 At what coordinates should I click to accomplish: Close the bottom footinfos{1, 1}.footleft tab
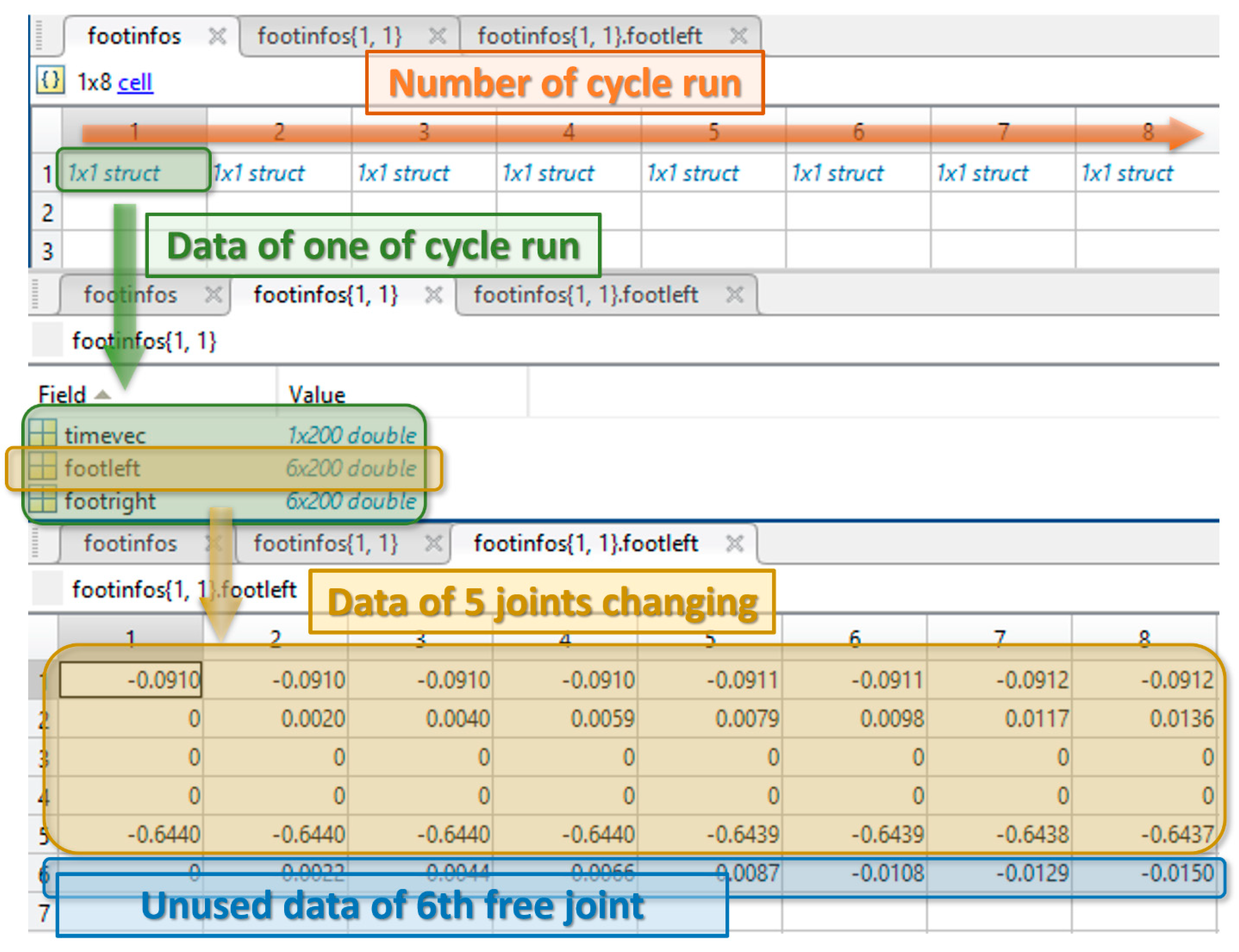pyautogui.click(x=735, y=544)
